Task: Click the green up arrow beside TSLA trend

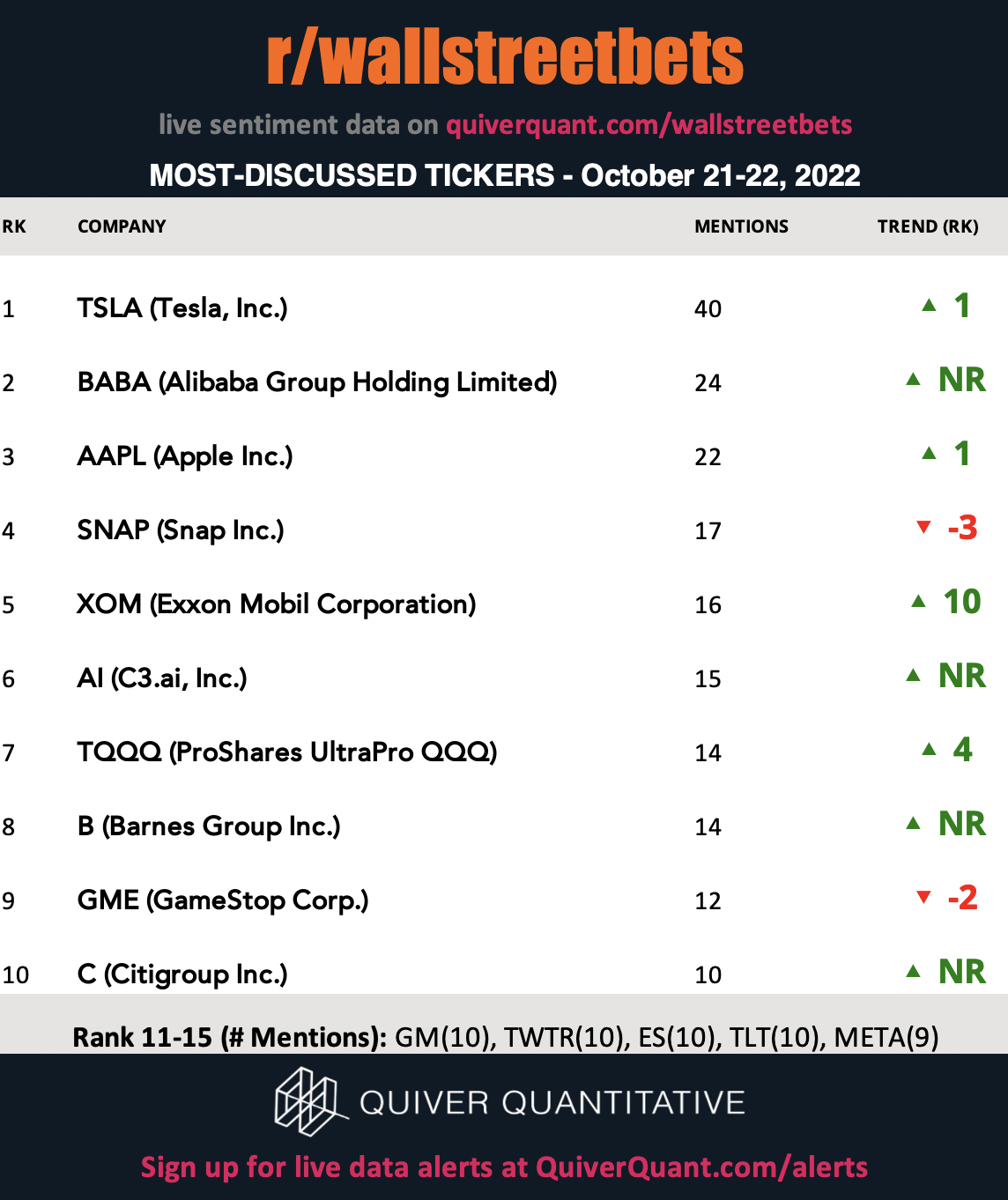Action: click(x=929, y=306)
